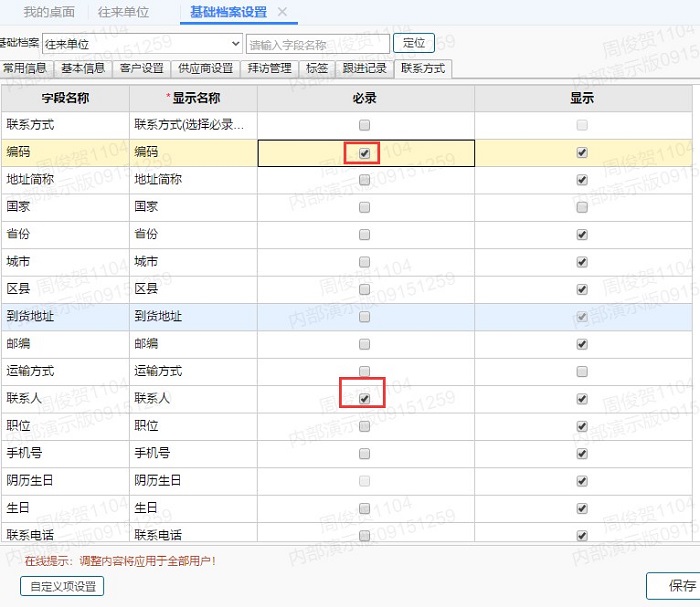Check 必录 for 职位 row
This screenshot has width=700, height=607.
pyautogui.click(x=364, y=426)
